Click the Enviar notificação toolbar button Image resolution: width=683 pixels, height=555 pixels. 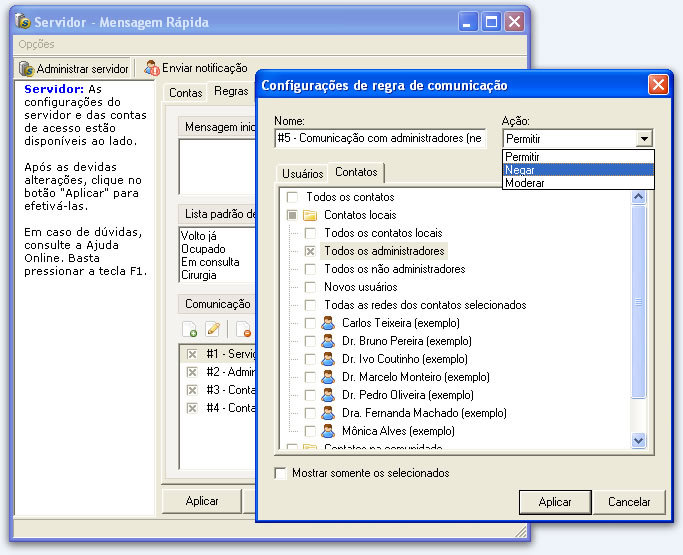196,68
